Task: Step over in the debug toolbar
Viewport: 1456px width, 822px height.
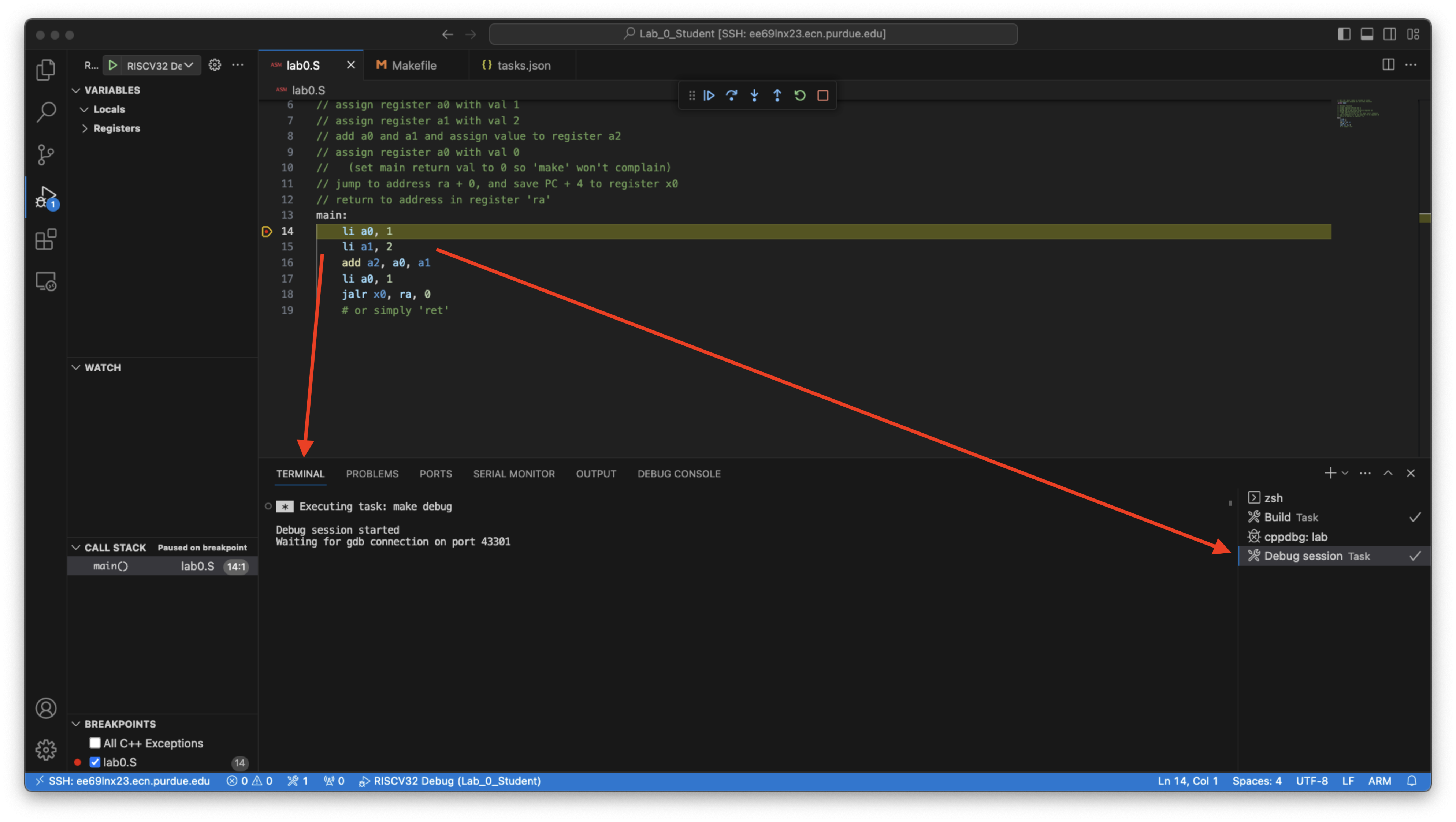Action: [x=731, y=96]
